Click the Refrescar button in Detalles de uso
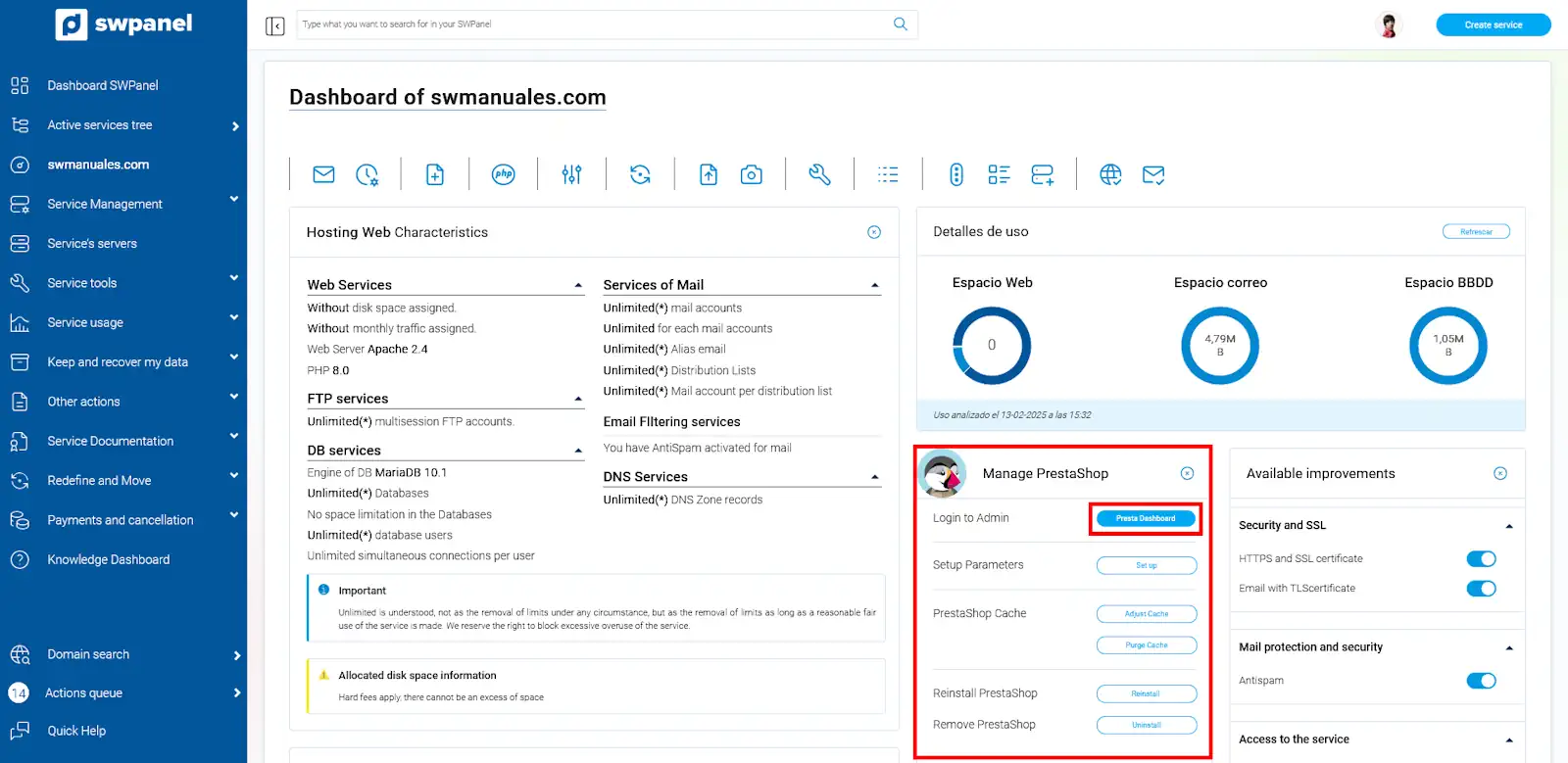Screen dimensions: 1568x763 1476,232
